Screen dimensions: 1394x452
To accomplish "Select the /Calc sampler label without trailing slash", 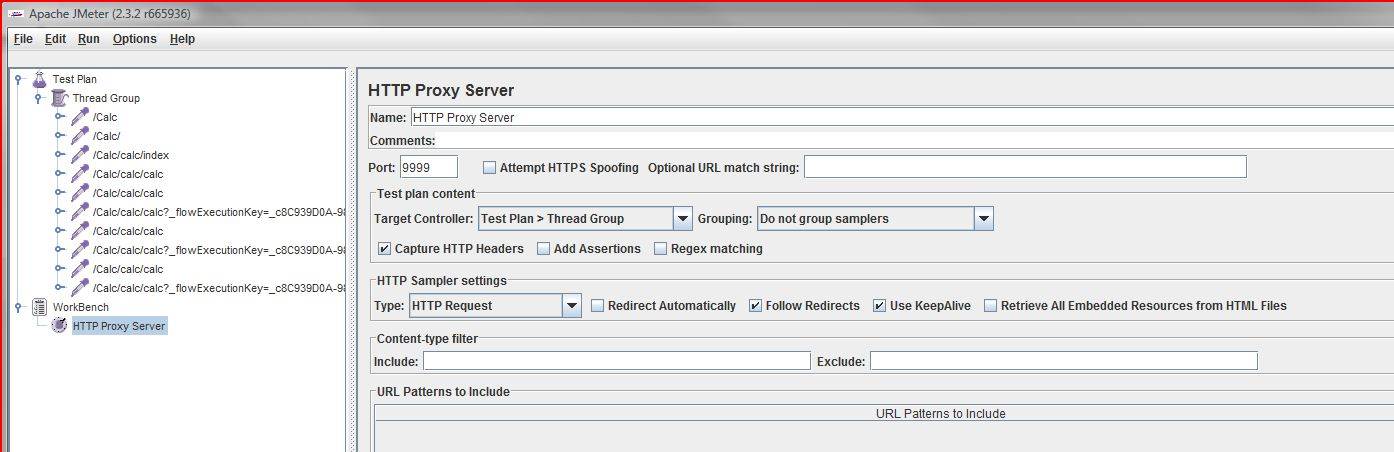I will (105, 117).
